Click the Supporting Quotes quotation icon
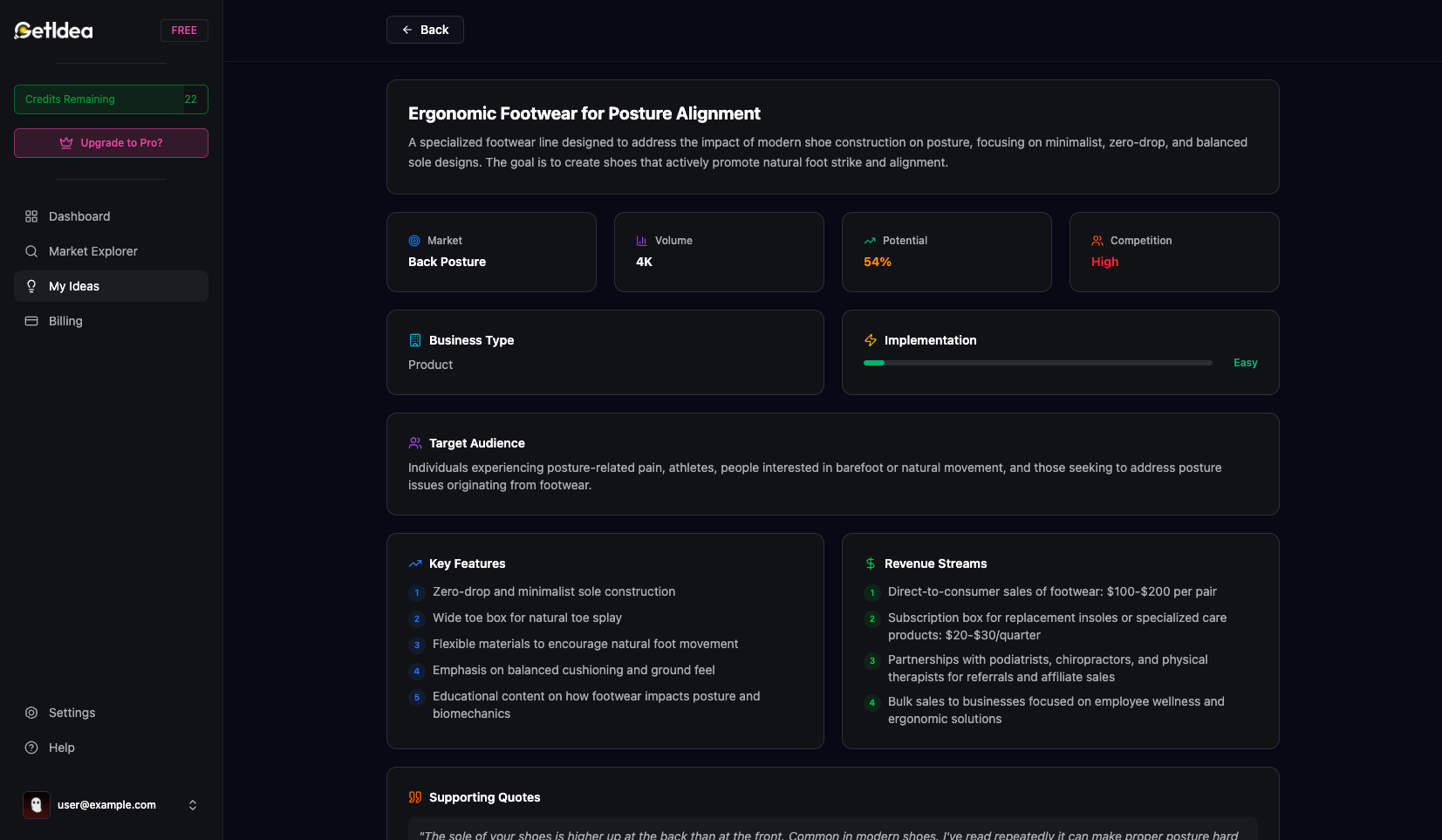The width and height of the screenshot is (1442, 840). (415, 797)
